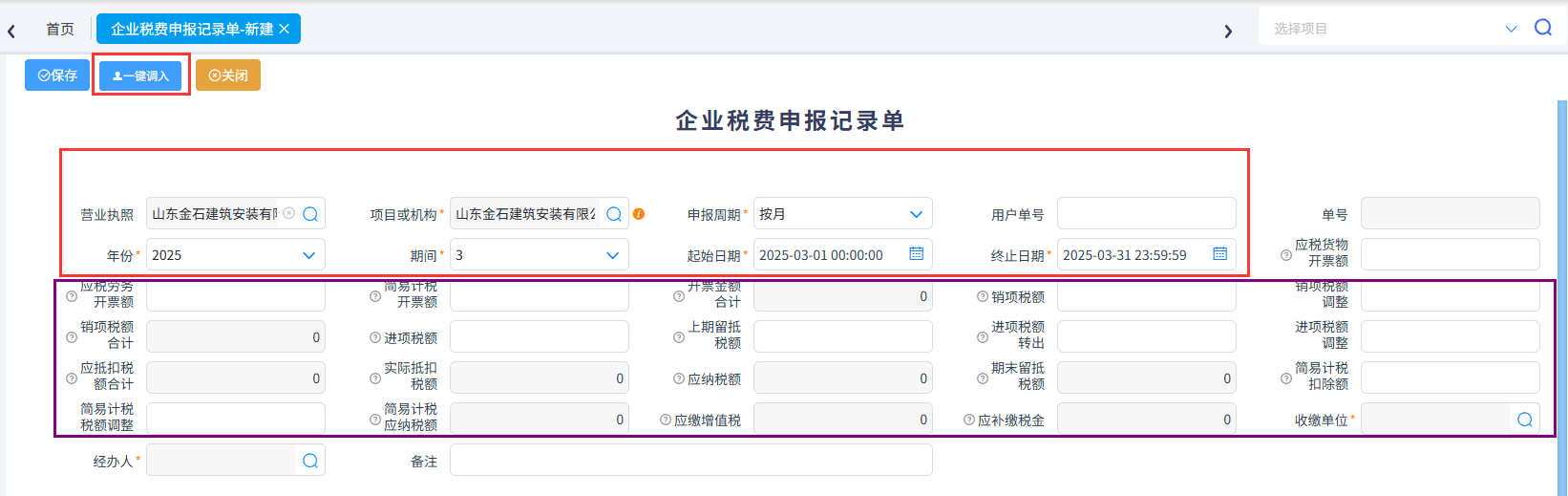Image resolution: width=1568 pixels, height=496 pixels.
Task: Click the help icon beside 简易计税开票额
Action: (x=375, y=296)
